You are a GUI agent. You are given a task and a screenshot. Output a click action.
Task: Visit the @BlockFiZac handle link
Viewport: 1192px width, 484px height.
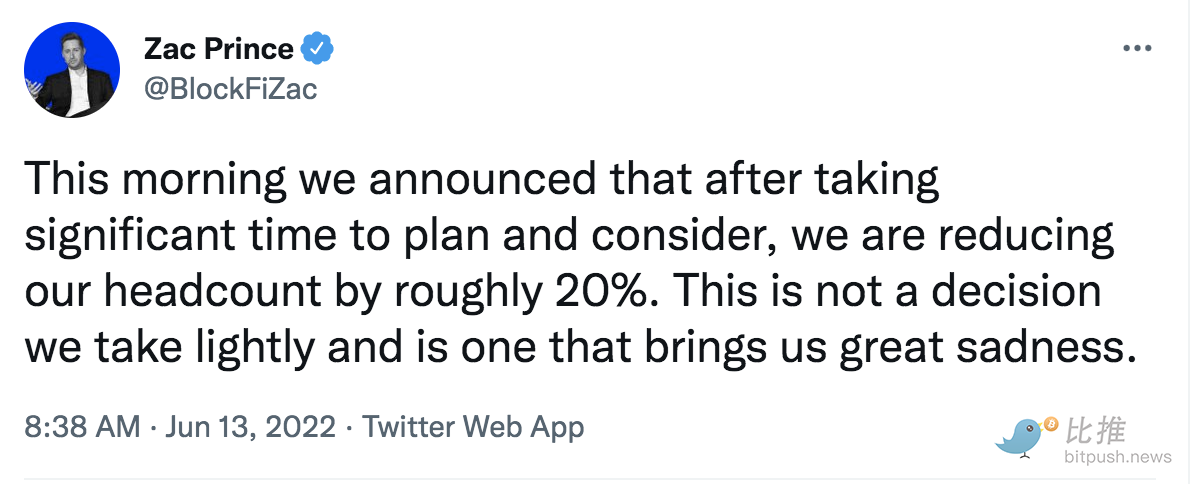pos(230,89)
